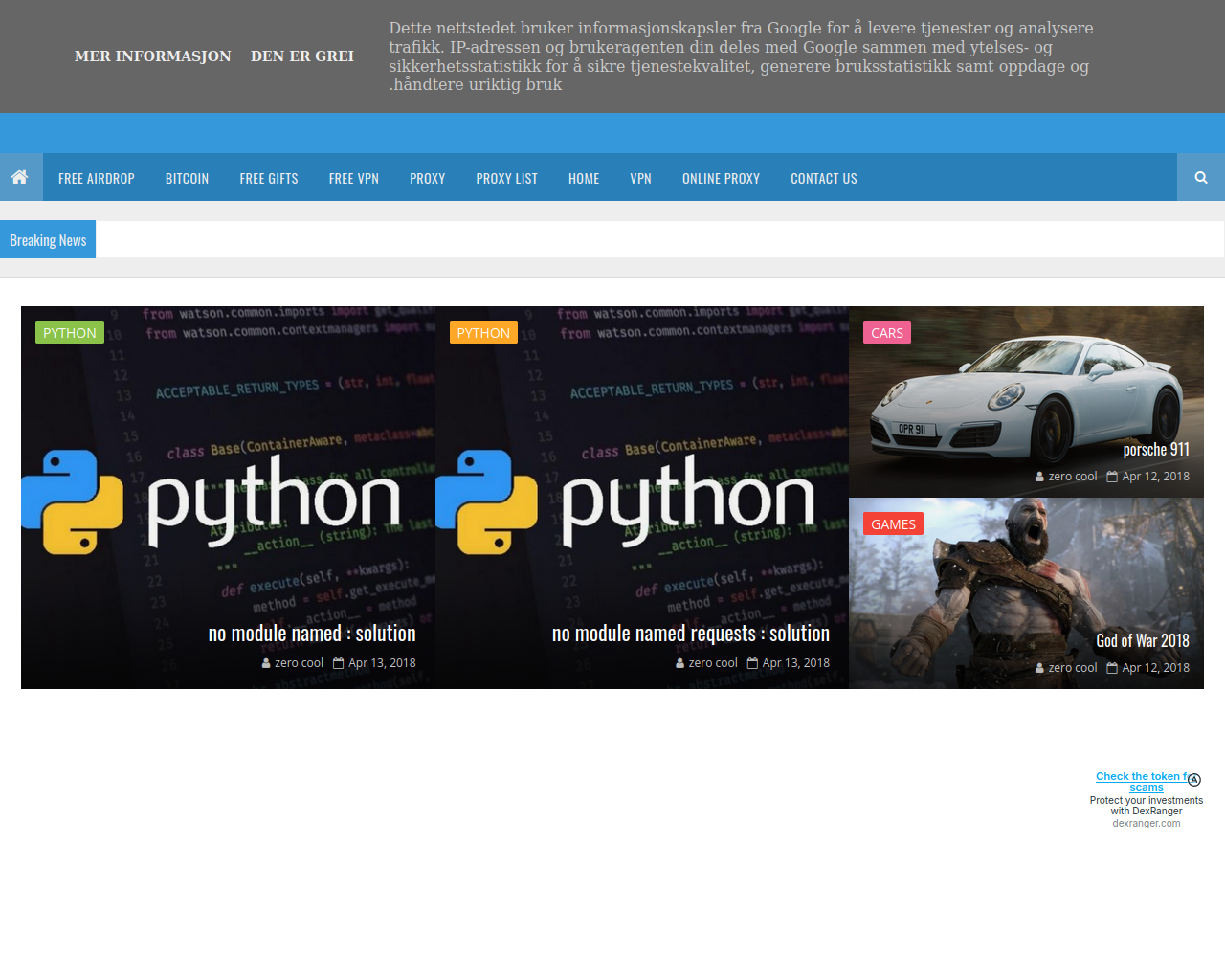The width and height of the screenshot is (1225, 980).
Task: Click 'Protect your investments with DexRanger' ad text
Action: coord(1147,806)
